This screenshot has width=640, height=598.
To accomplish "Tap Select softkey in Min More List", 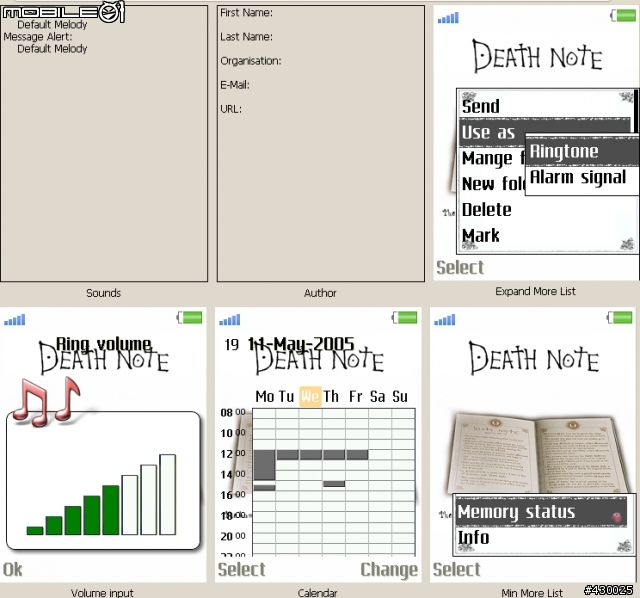I will pyautogui.click(x=457, y=569).
